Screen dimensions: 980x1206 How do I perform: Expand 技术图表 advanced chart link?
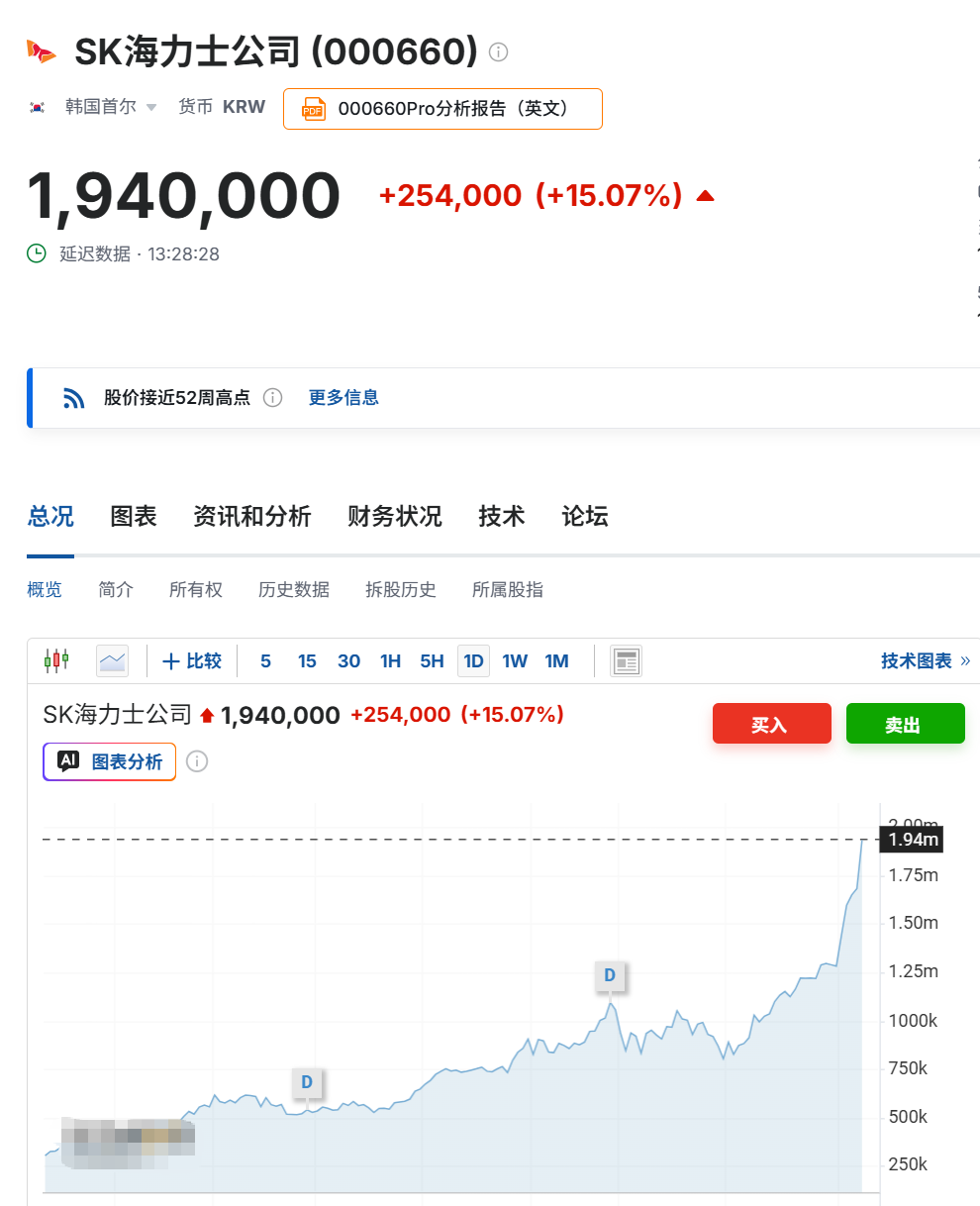[x=926, y=660]
